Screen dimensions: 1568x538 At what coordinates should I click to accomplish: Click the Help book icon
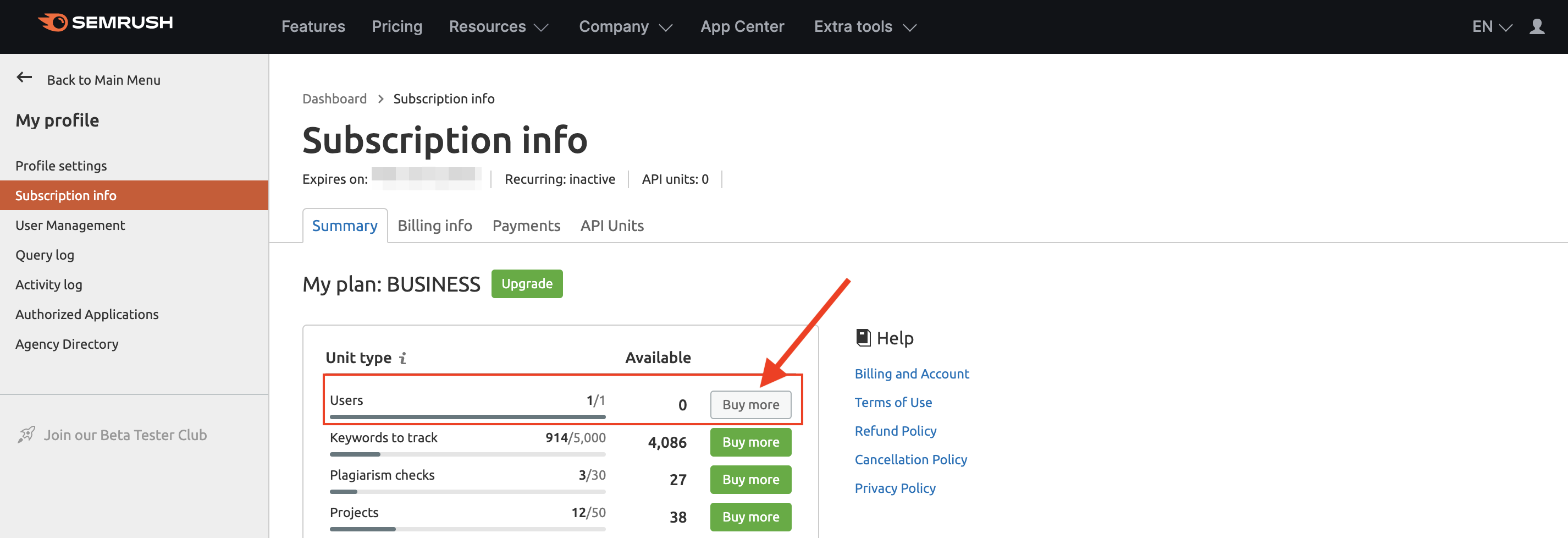click(x=863, y=338)
